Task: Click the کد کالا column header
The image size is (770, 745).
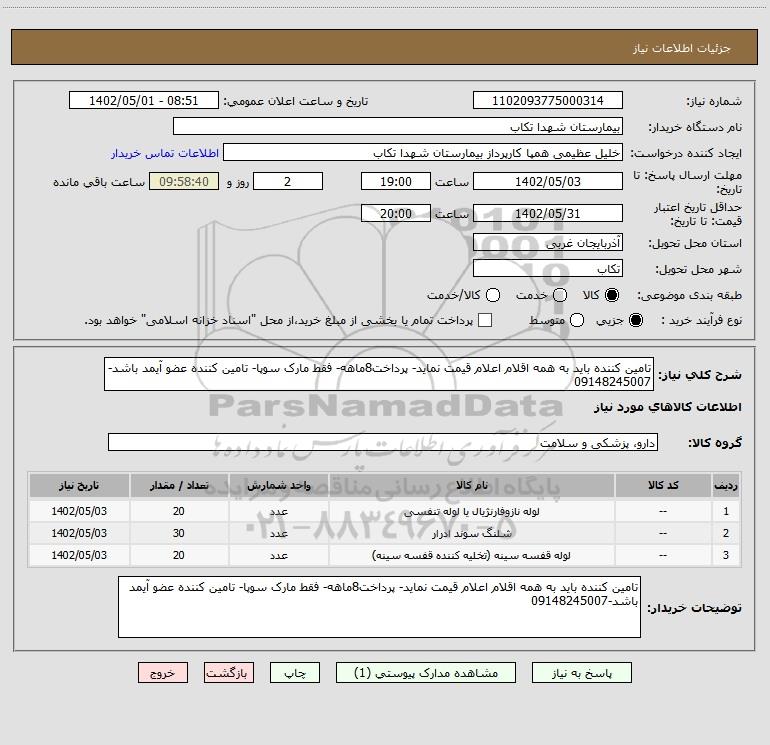Action: tap(663, 485)
